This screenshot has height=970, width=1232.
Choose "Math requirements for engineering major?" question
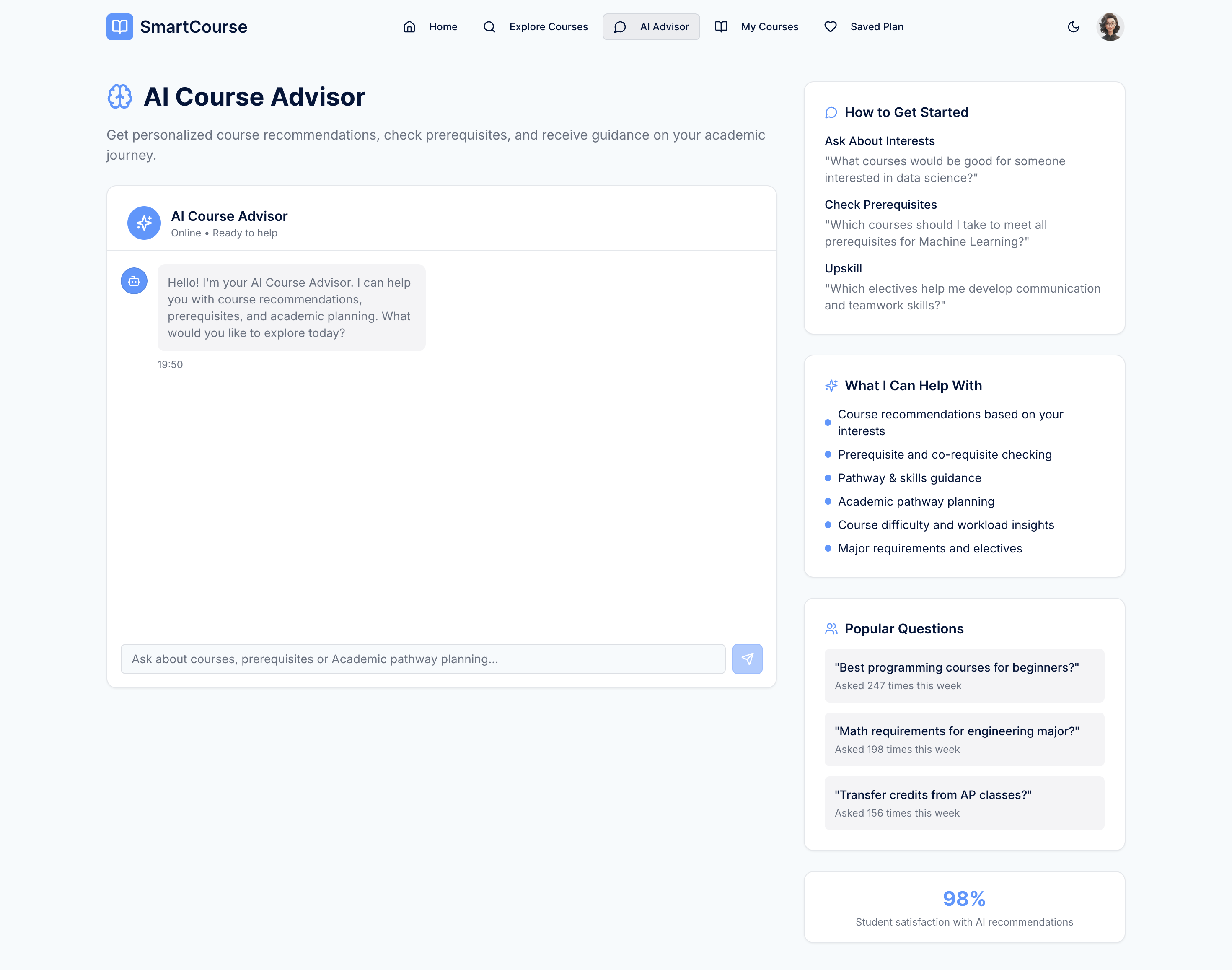(x=963, y=739)
